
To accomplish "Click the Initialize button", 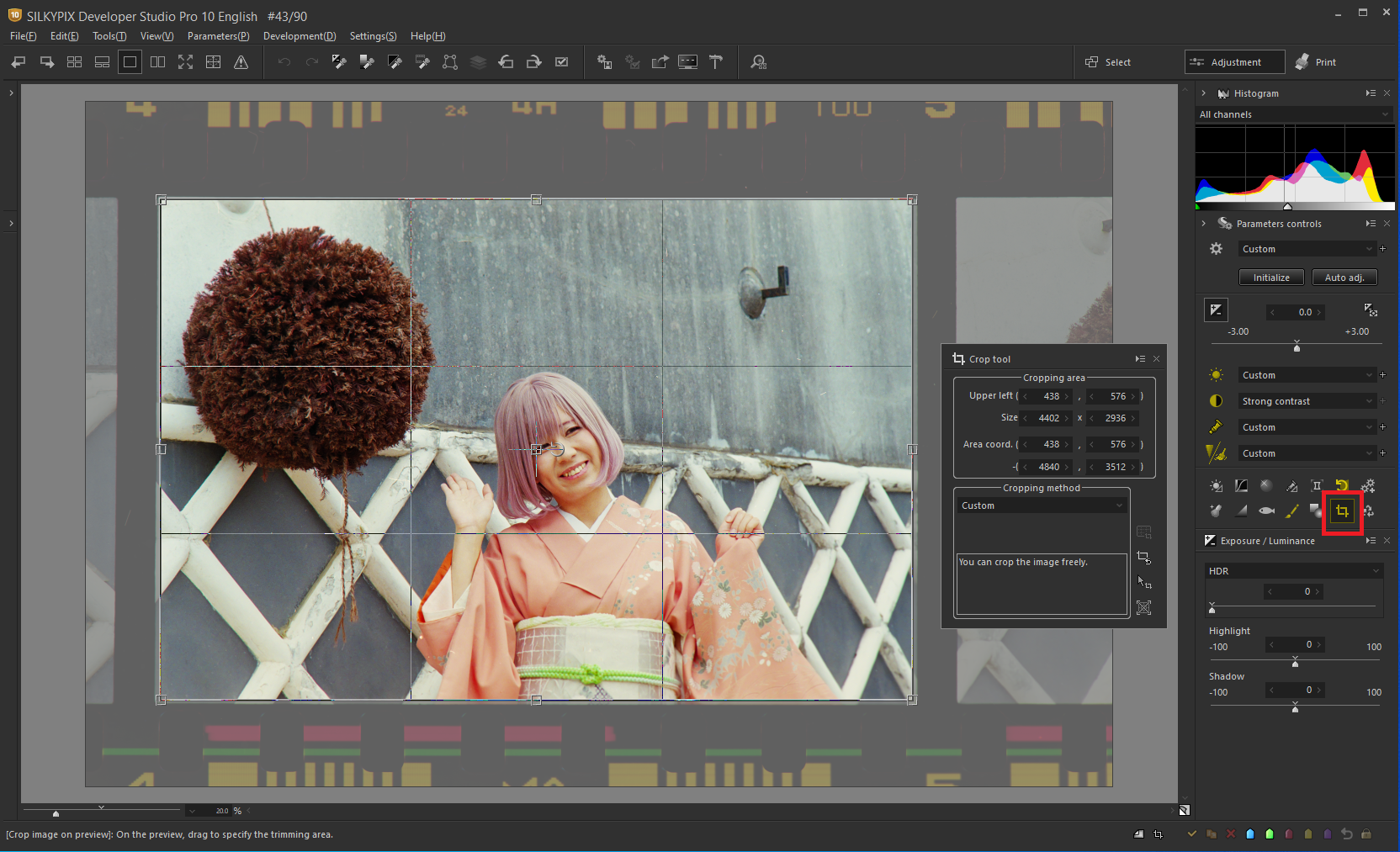I will 1271,278.
